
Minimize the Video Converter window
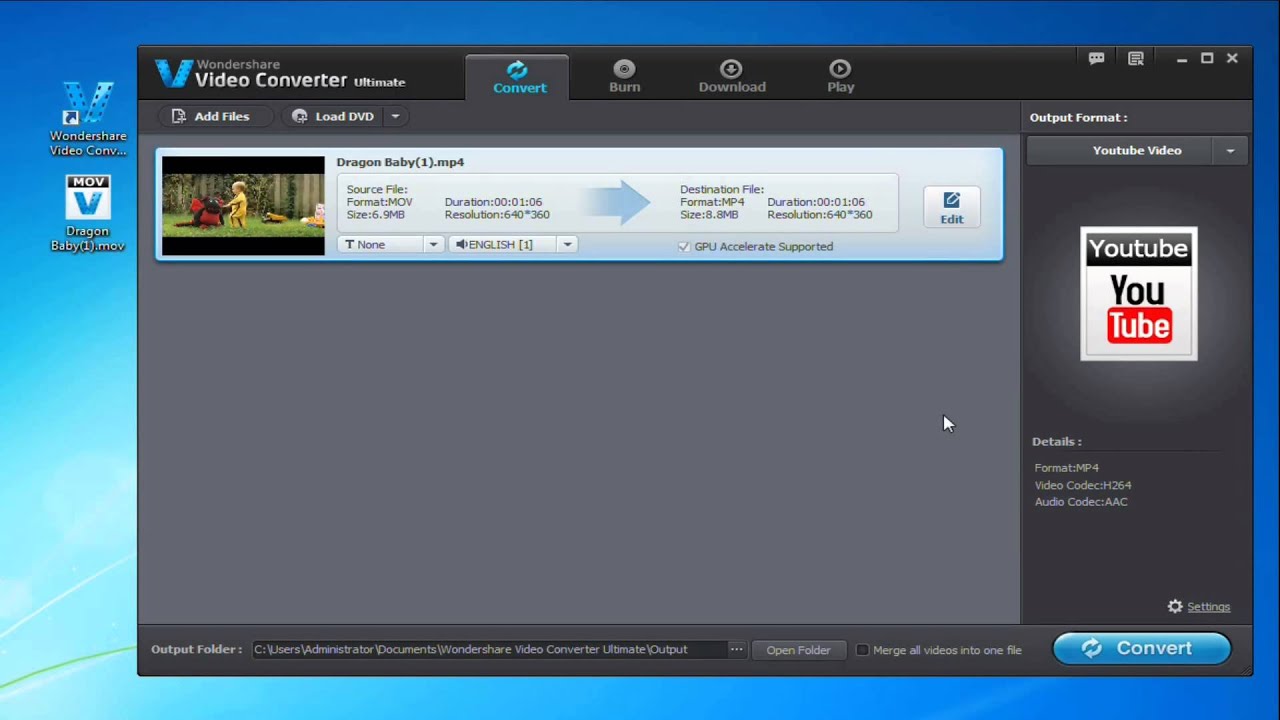pyautogui.click(x=1181, y=59)
